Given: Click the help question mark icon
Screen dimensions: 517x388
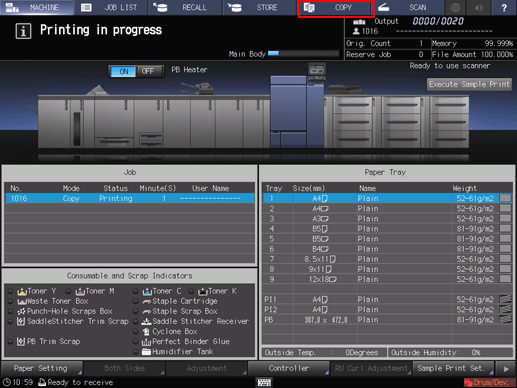Looking at the screenshot, I should pyautogui.click(x=504, y=7).
